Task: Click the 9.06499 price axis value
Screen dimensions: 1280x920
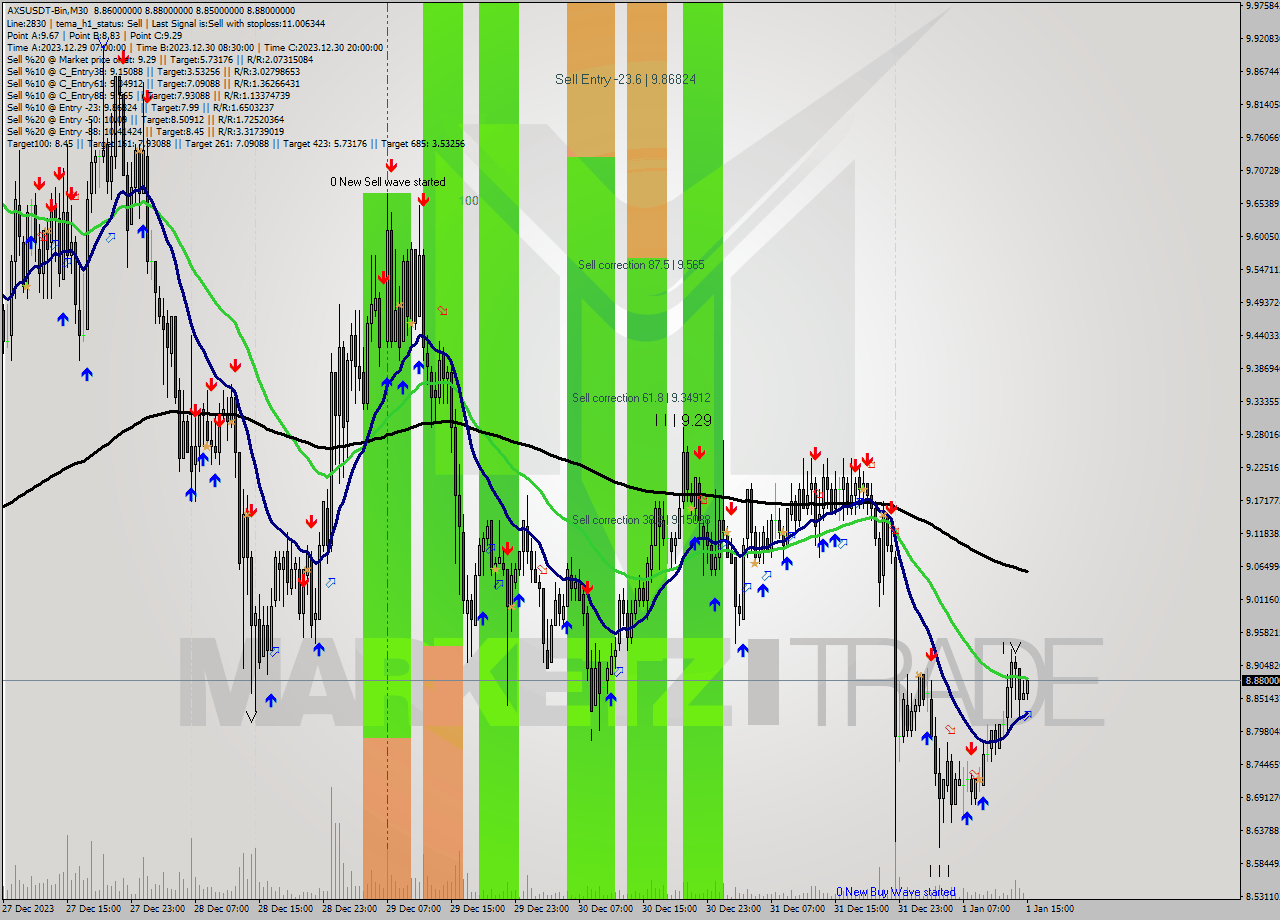Action: 1262,566
